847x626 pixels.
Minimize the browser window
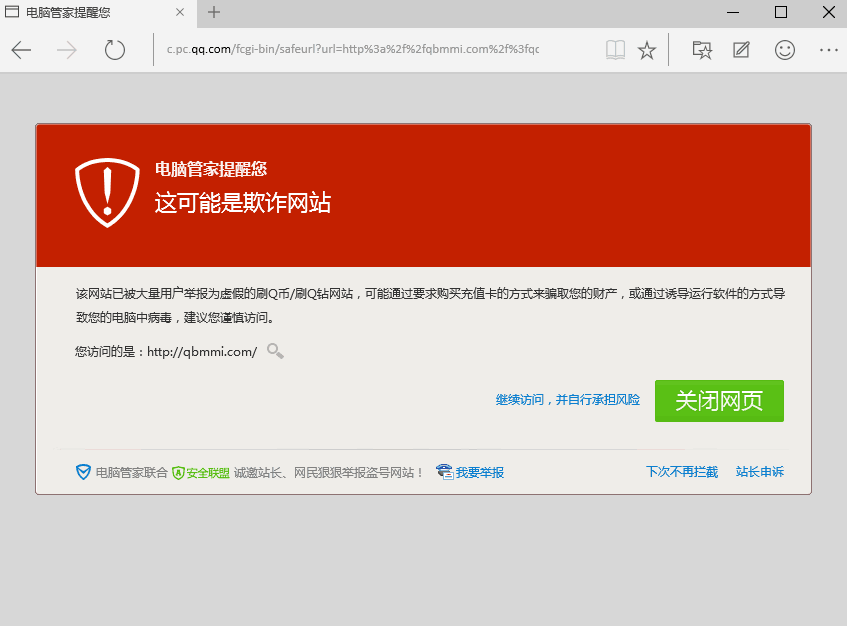733,12
